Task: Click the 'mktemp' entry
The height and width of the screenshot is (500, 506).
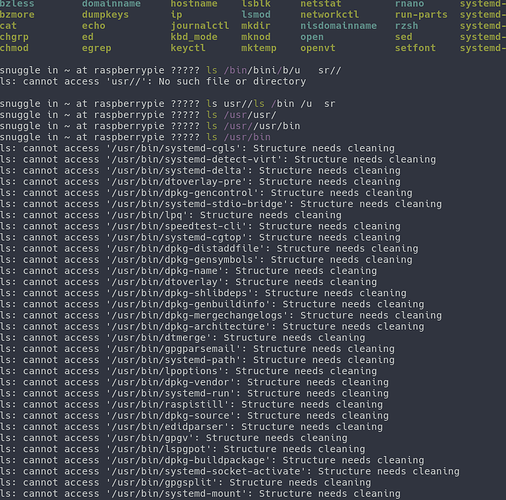Action: coord(259,48)
